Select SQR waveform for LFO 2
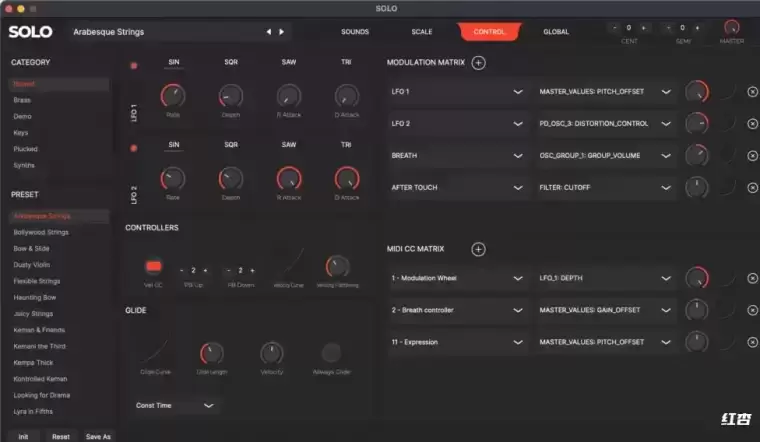 (231, 144)
